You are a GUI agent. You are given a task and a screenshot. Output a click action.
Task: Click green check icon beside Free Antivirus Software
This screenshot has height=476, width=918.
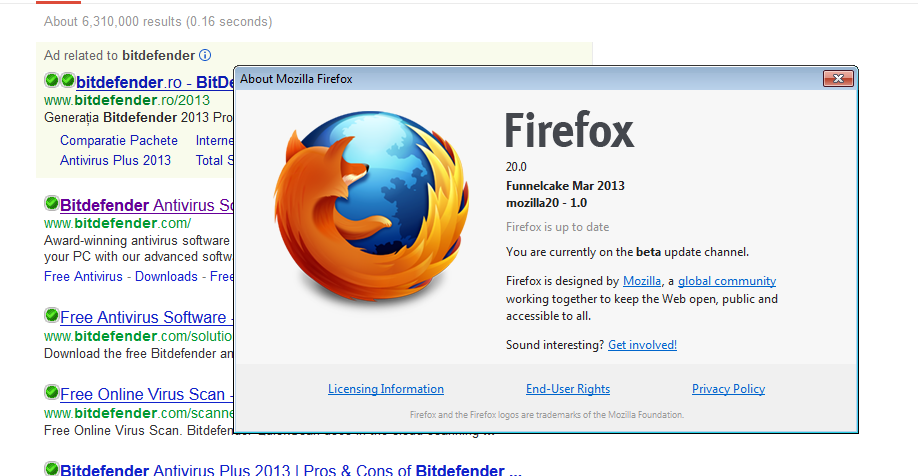coord(52,316)
